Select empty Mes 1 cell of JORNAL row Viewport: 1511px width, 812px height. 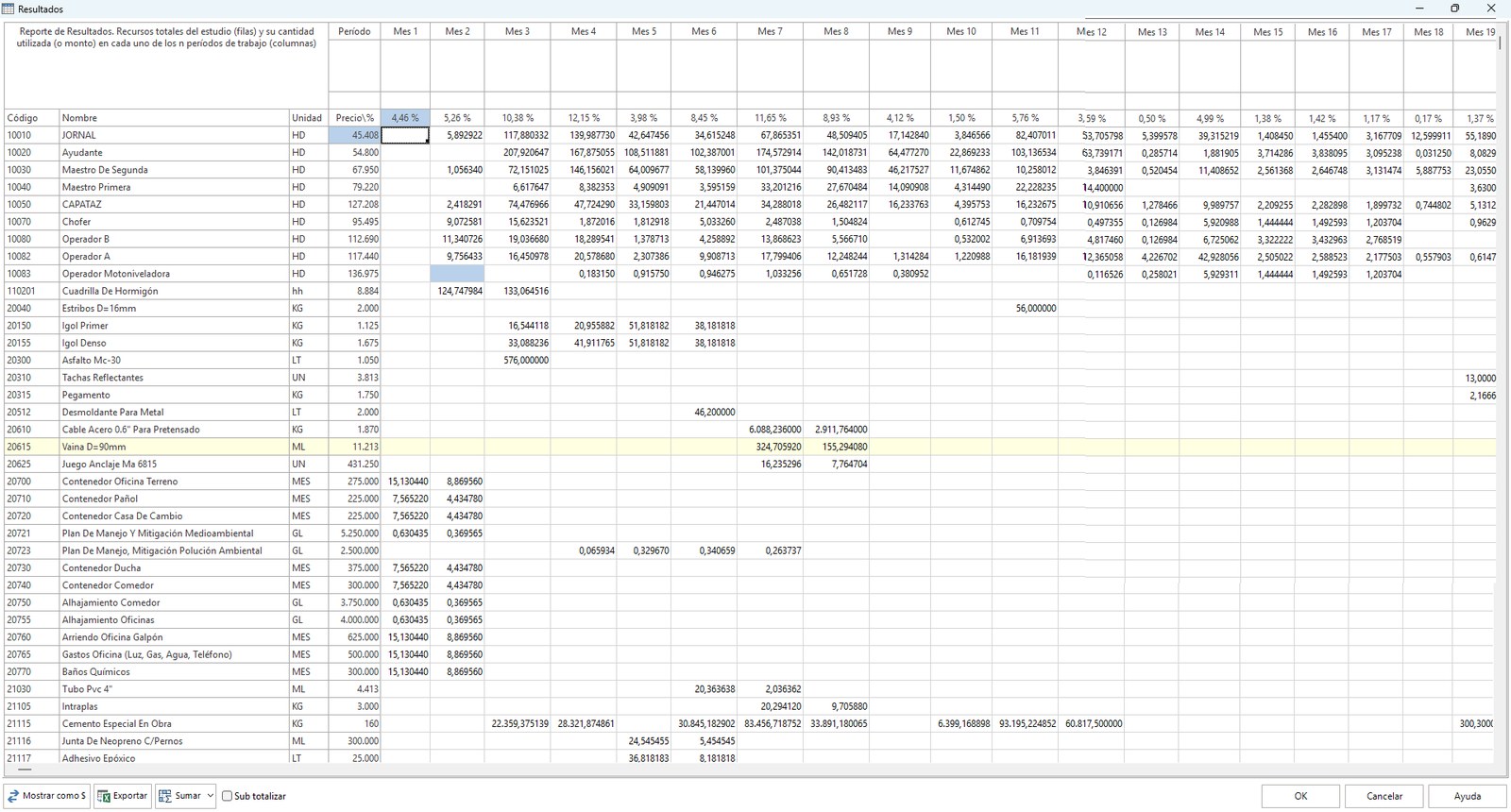[x=405, y=135]
